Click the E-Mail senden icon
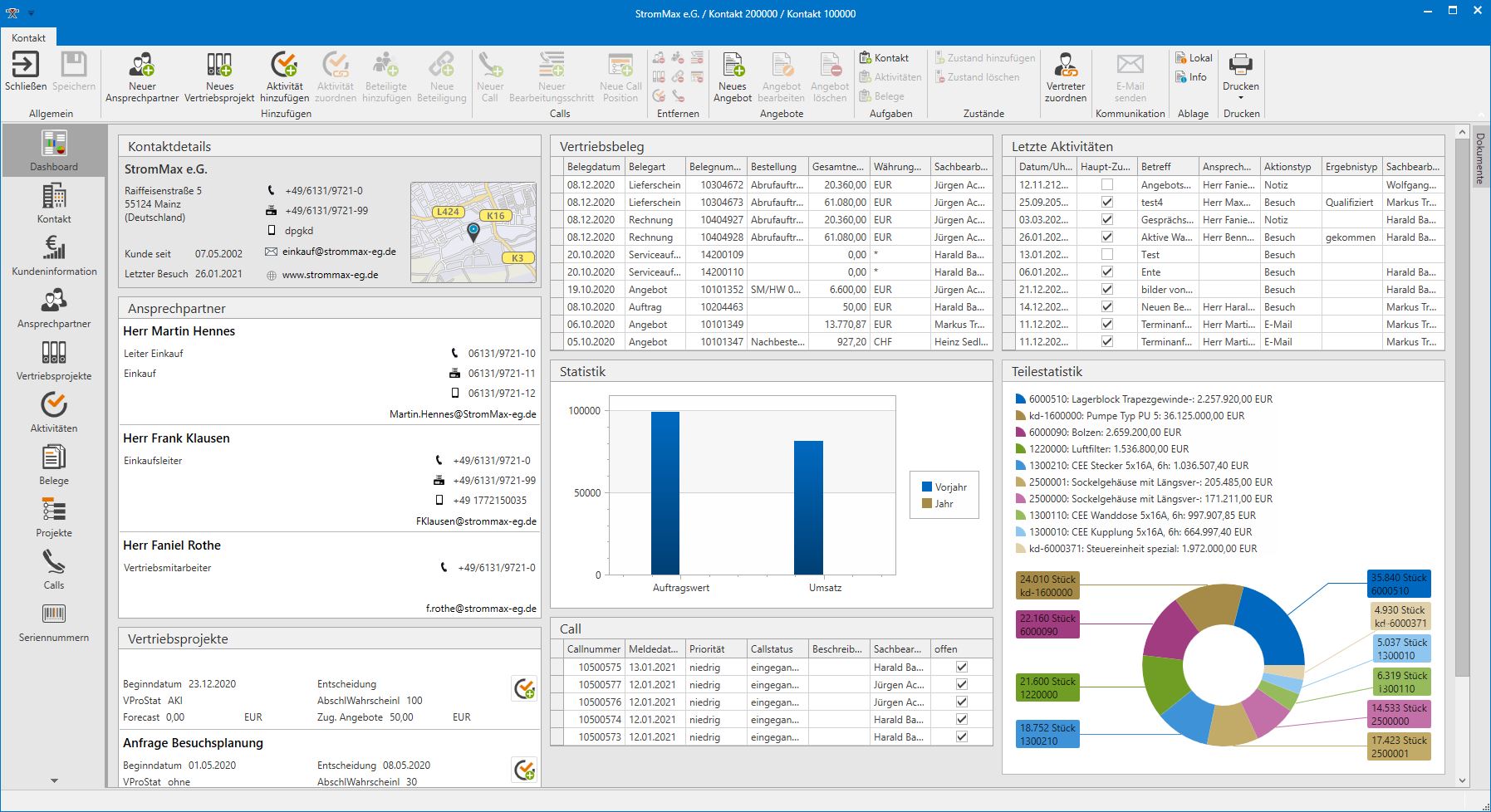Screen dimensions: 1491x812 [x=1129, y=77]
